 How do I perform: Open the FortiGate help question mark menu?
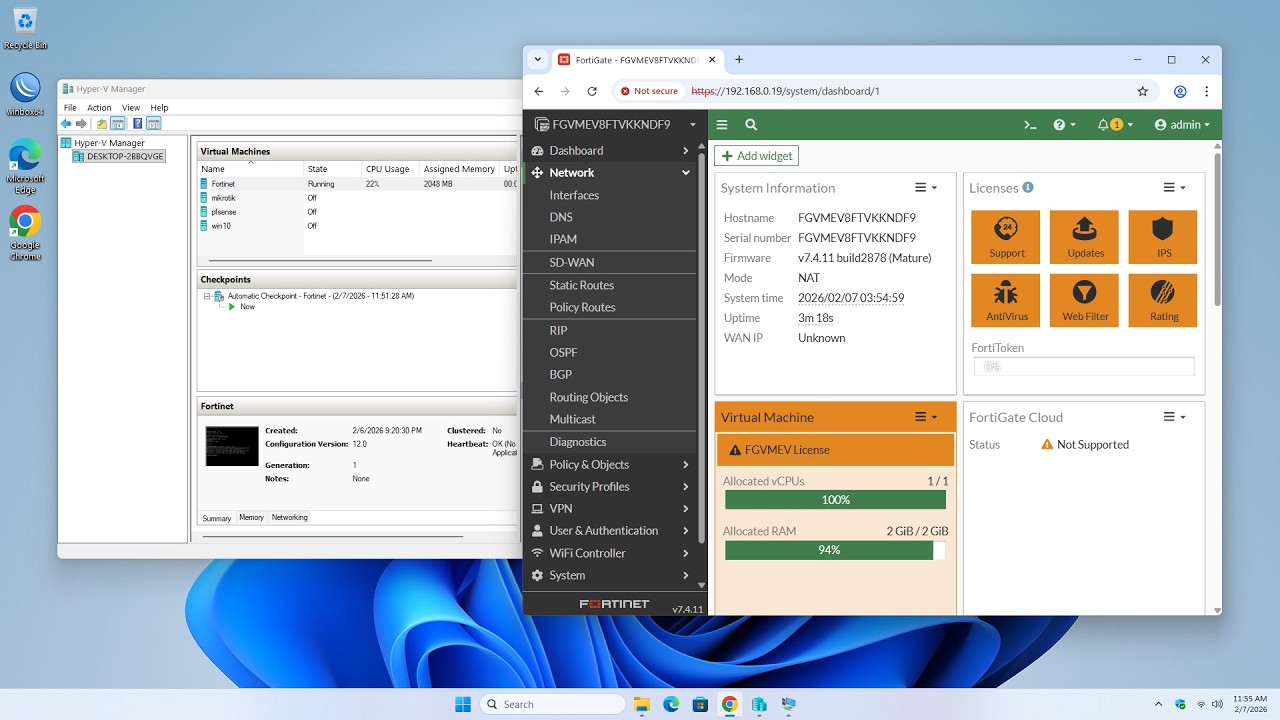pos(1064,125)
